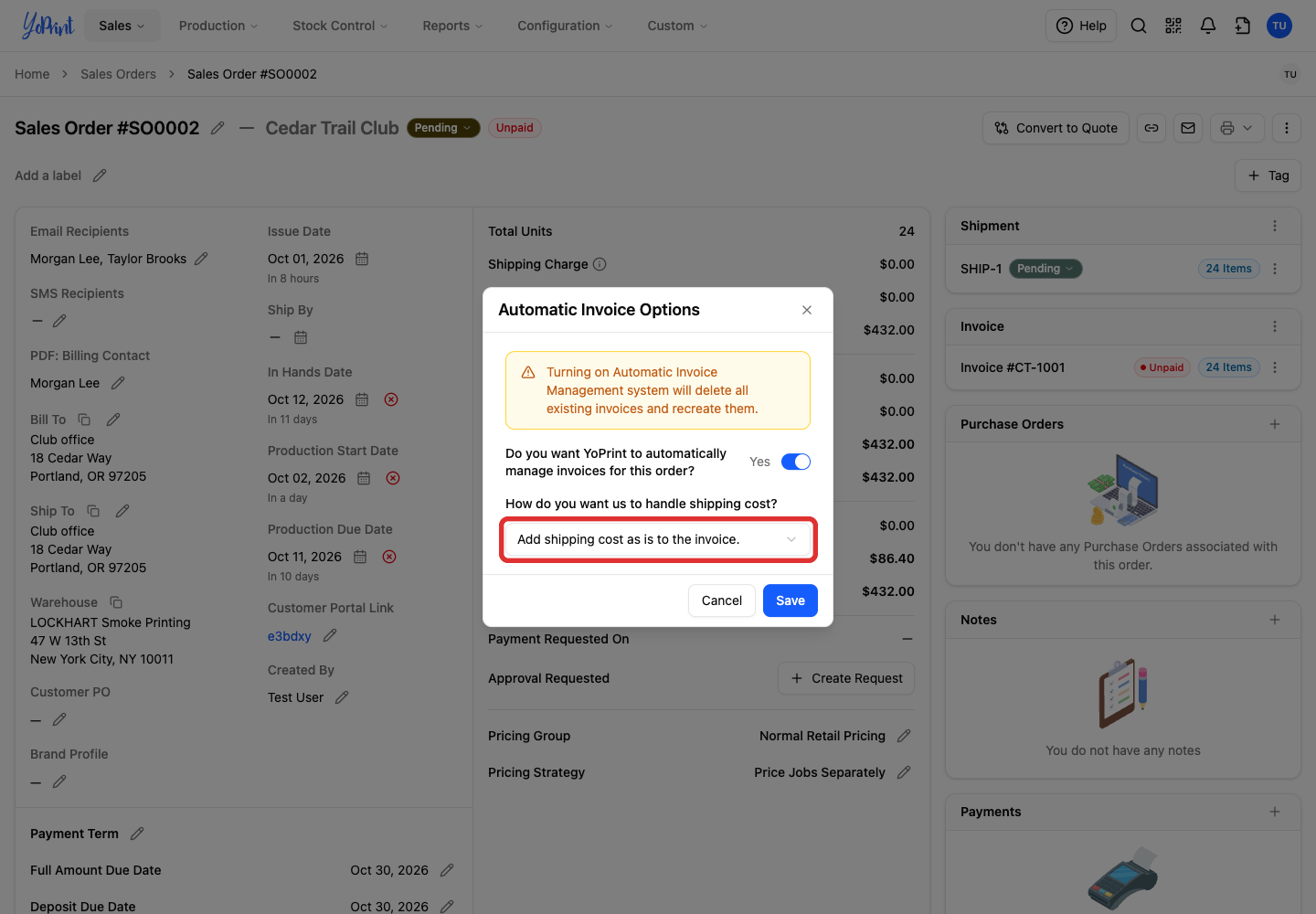
Task: Copy the sales order link icon
Action: (1151, 128)
